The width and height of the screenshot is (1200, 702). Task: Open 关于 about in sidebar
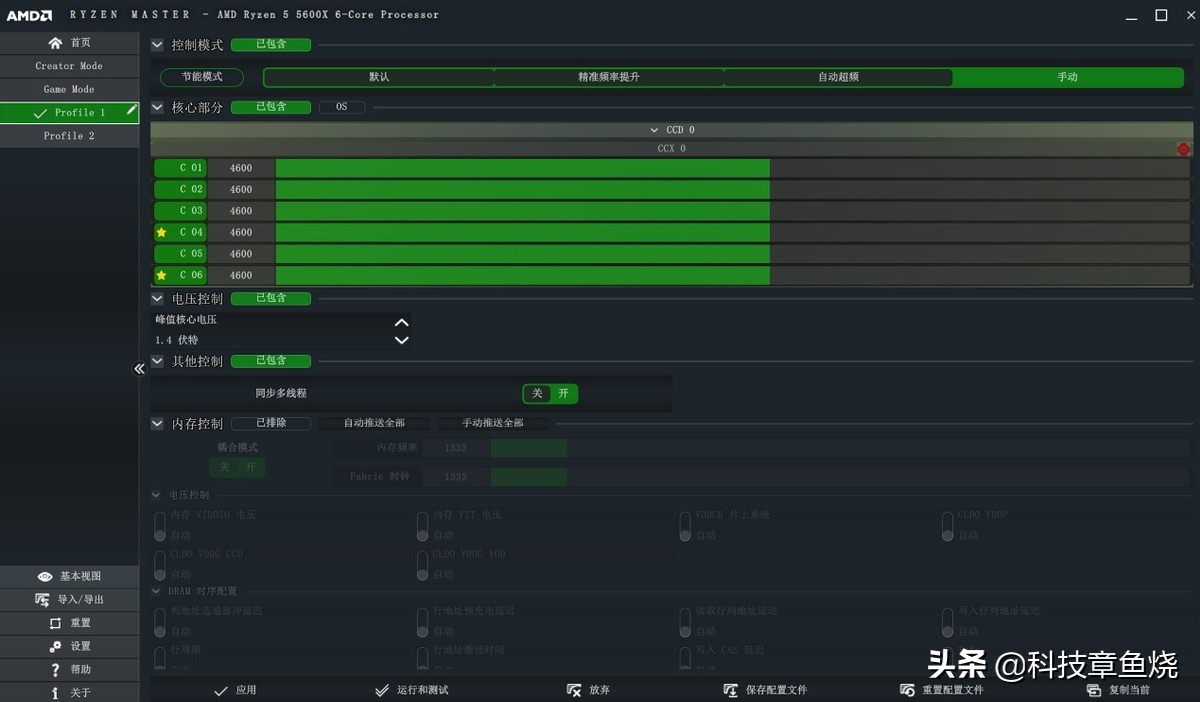pyautogui.click(x=69, y=692)
